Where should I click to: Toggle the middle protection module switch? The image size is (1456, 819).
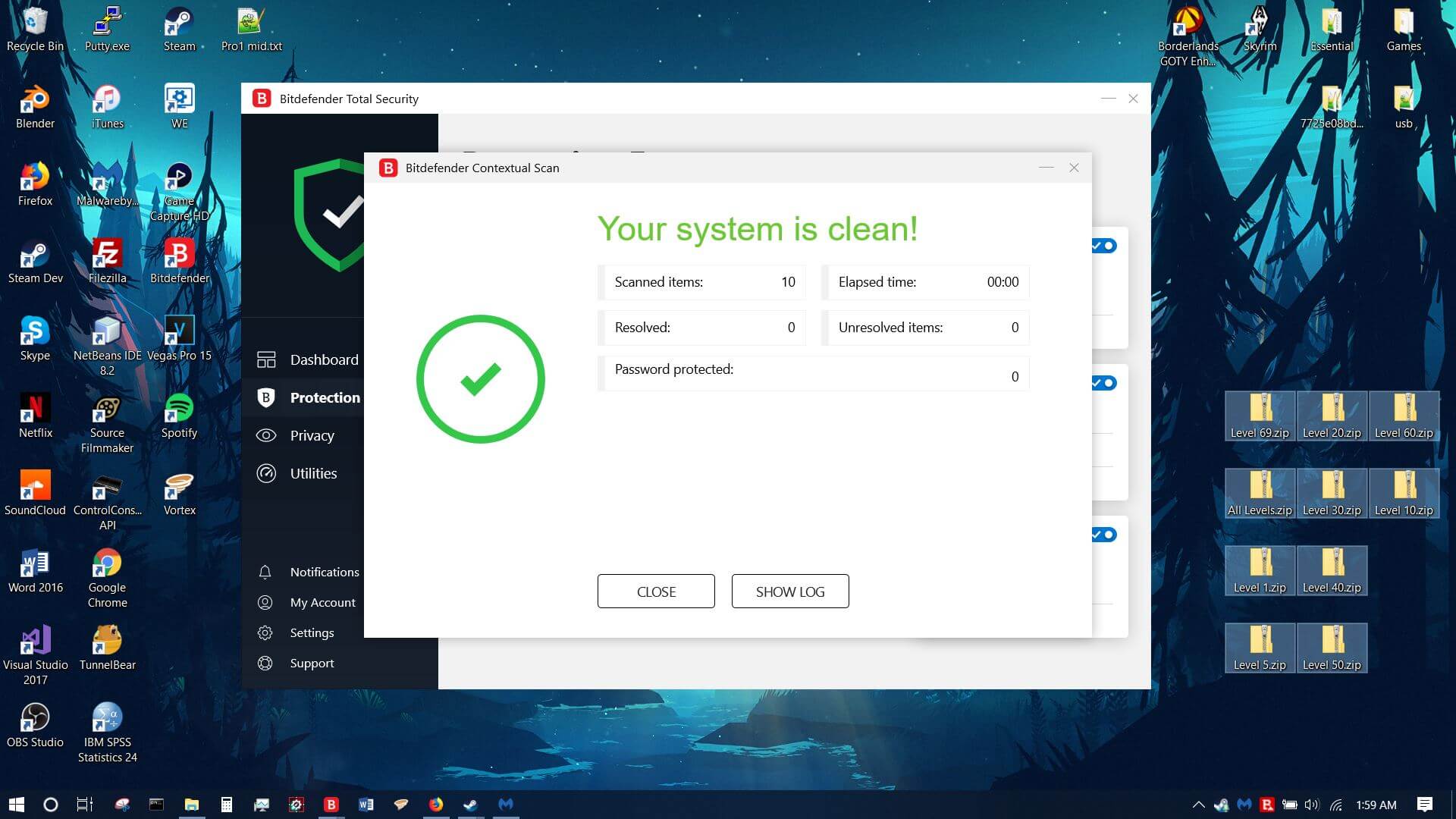click(x=1106, y=383)
